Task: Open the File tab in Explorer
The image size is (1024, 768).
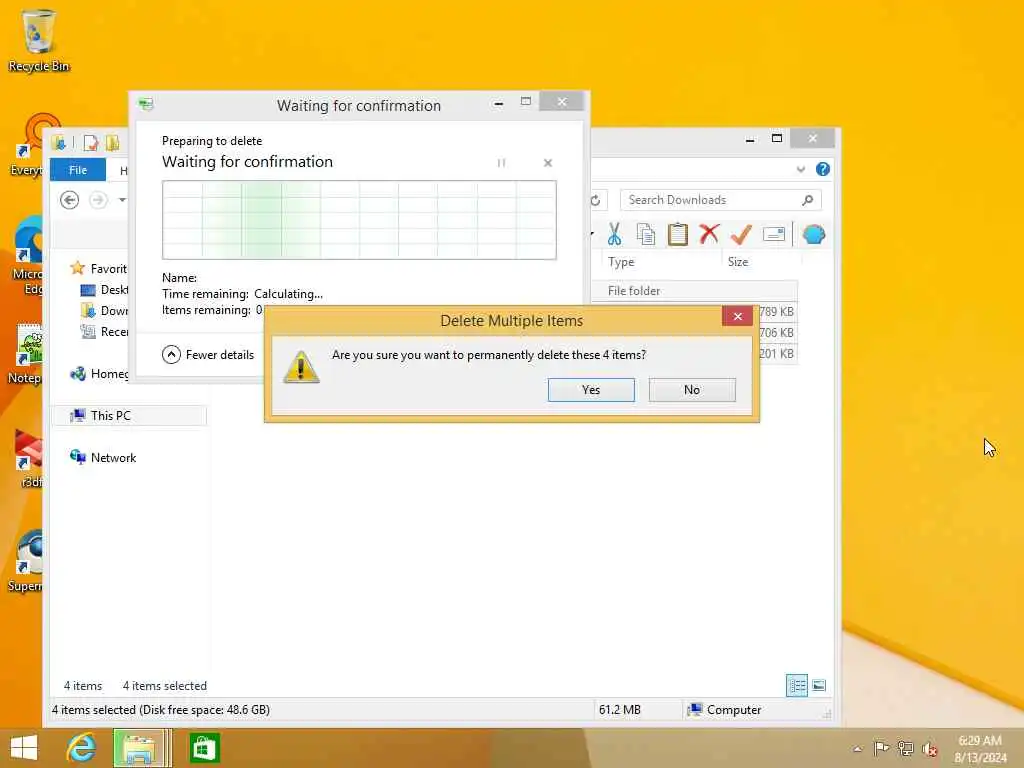Action: pyautogui.click(x=78, y=170)
